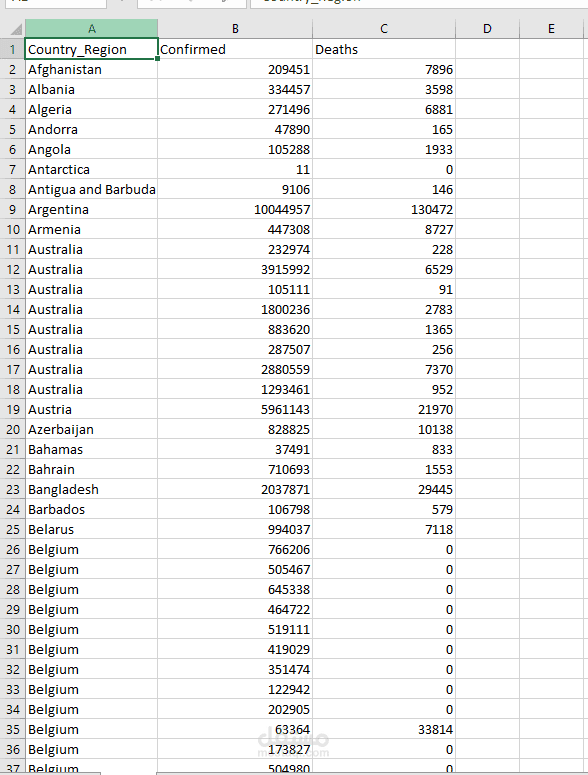Select Belgium cell in row 26
This screenshot has width=588, height=775.
click(91, 550)
